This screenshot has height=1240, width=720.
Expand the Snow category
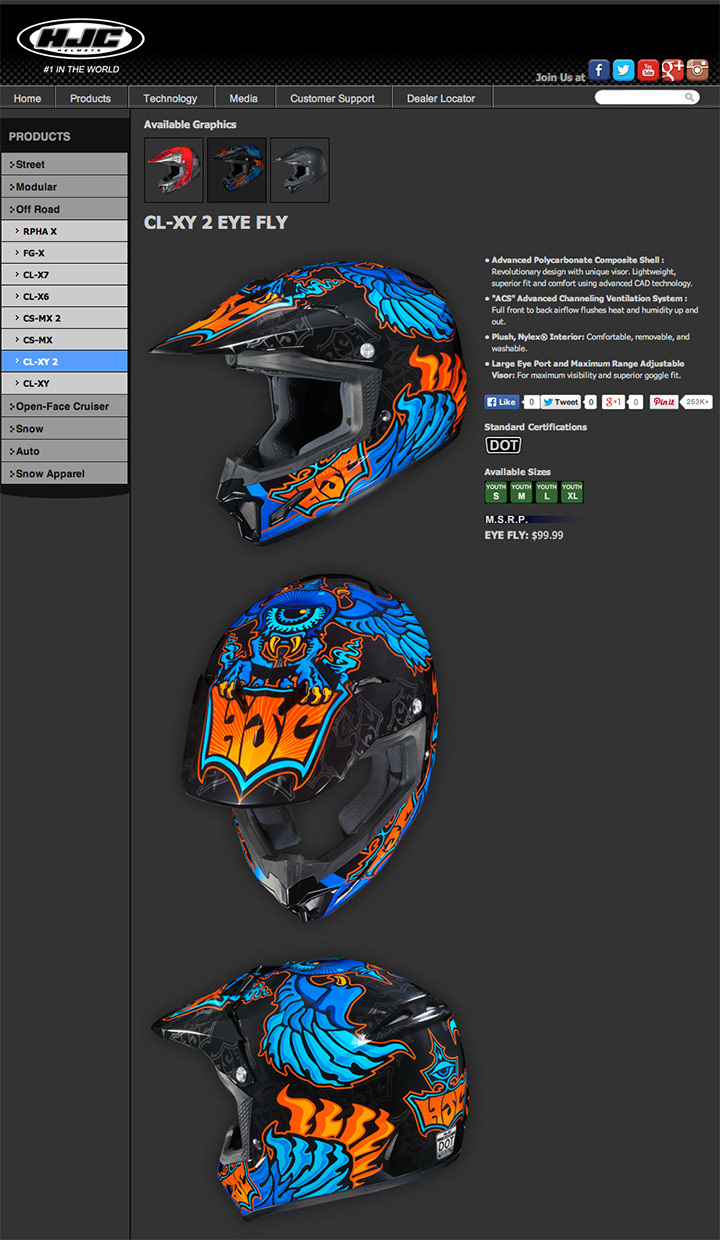point(64,429)
